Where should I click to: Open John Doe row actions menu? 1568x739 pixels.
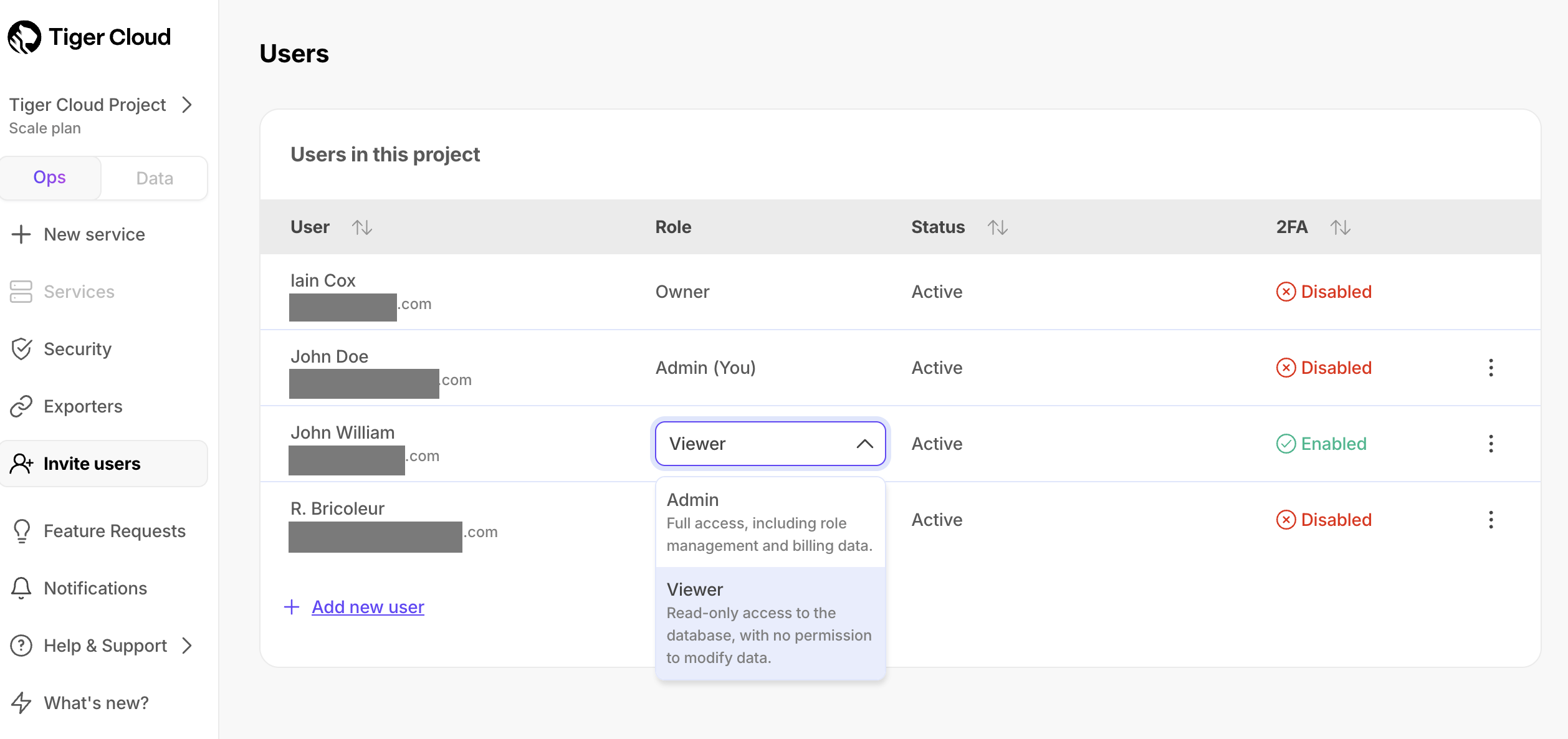1491,368
